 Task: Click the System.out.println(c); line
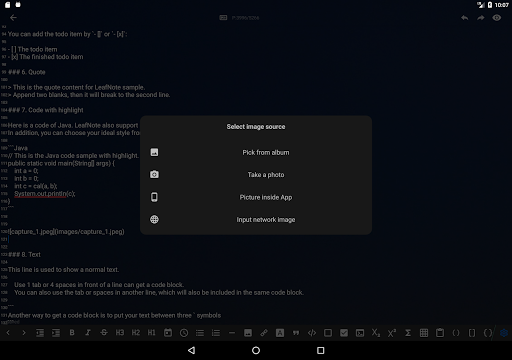click(45, 194)
